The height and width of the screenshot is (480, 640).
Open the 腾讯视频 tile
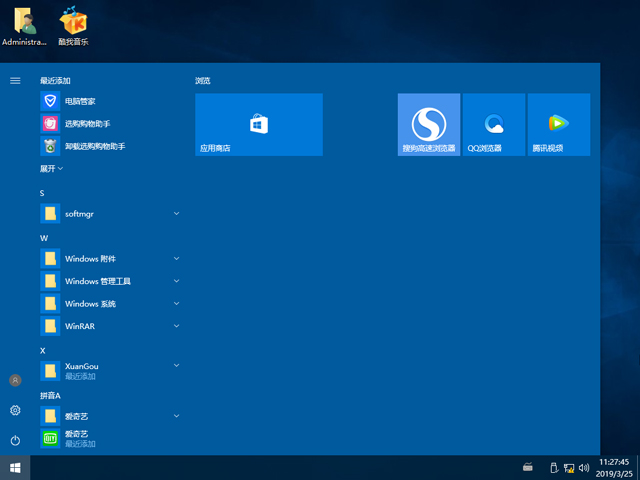[558, 125]
